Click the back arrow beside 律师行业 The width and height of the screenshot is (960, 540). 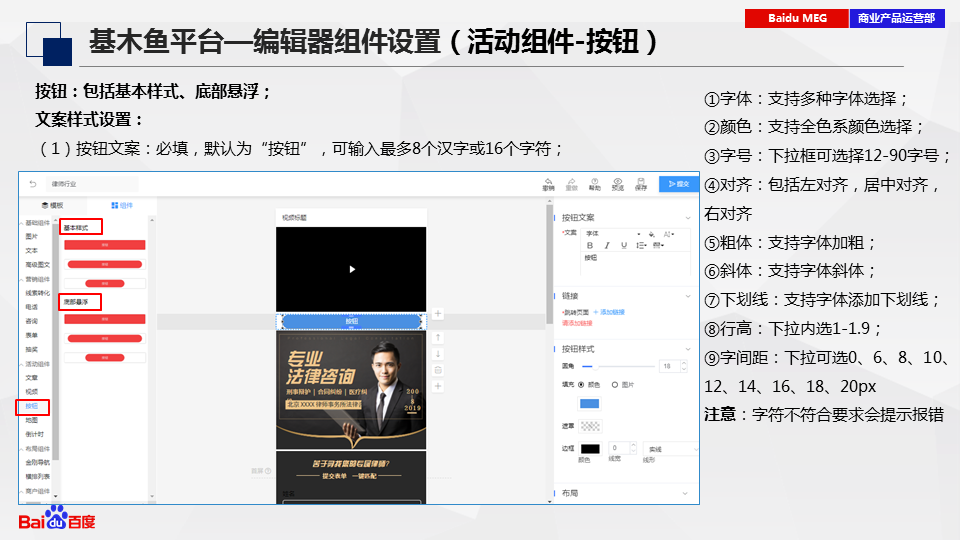click(x=33, y=184)
